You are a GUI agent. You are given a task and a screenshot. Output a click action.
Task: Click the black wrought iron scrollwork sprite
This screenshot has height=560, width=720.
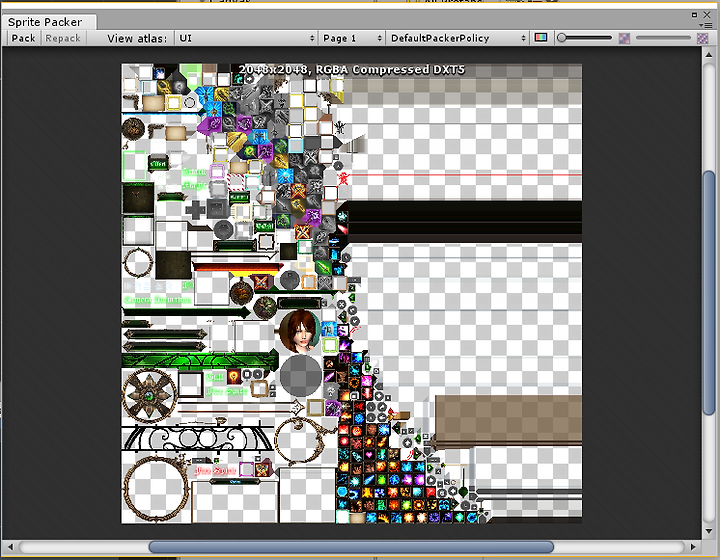197,437
